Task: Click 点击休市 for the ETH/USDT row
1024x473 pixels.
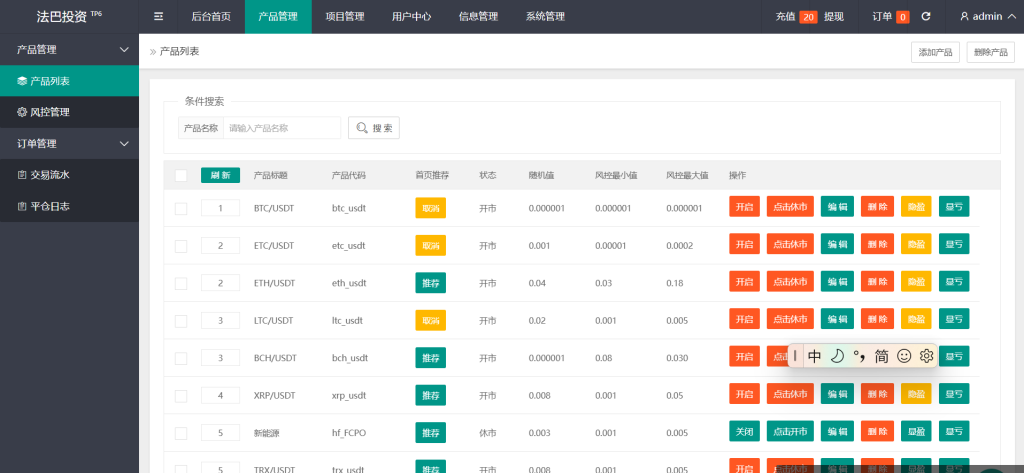Action: [x=790, y=282]
